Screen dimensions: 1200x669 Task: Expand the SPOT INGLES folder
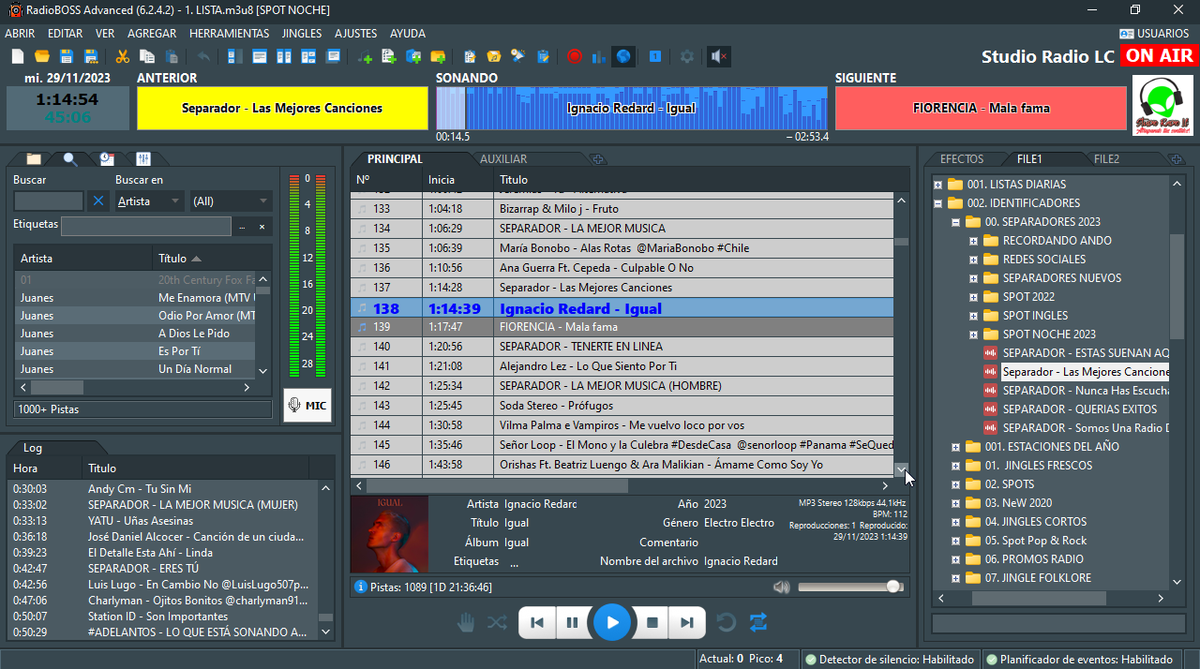[x=974, y=316]
